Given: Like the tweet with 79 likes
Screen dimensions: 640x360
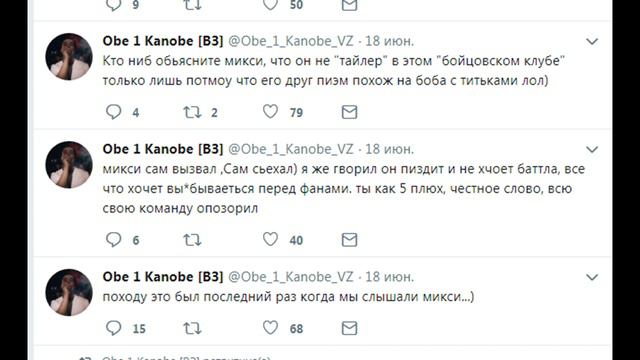Looking at the screenshot, I should (x=270, y=111).
